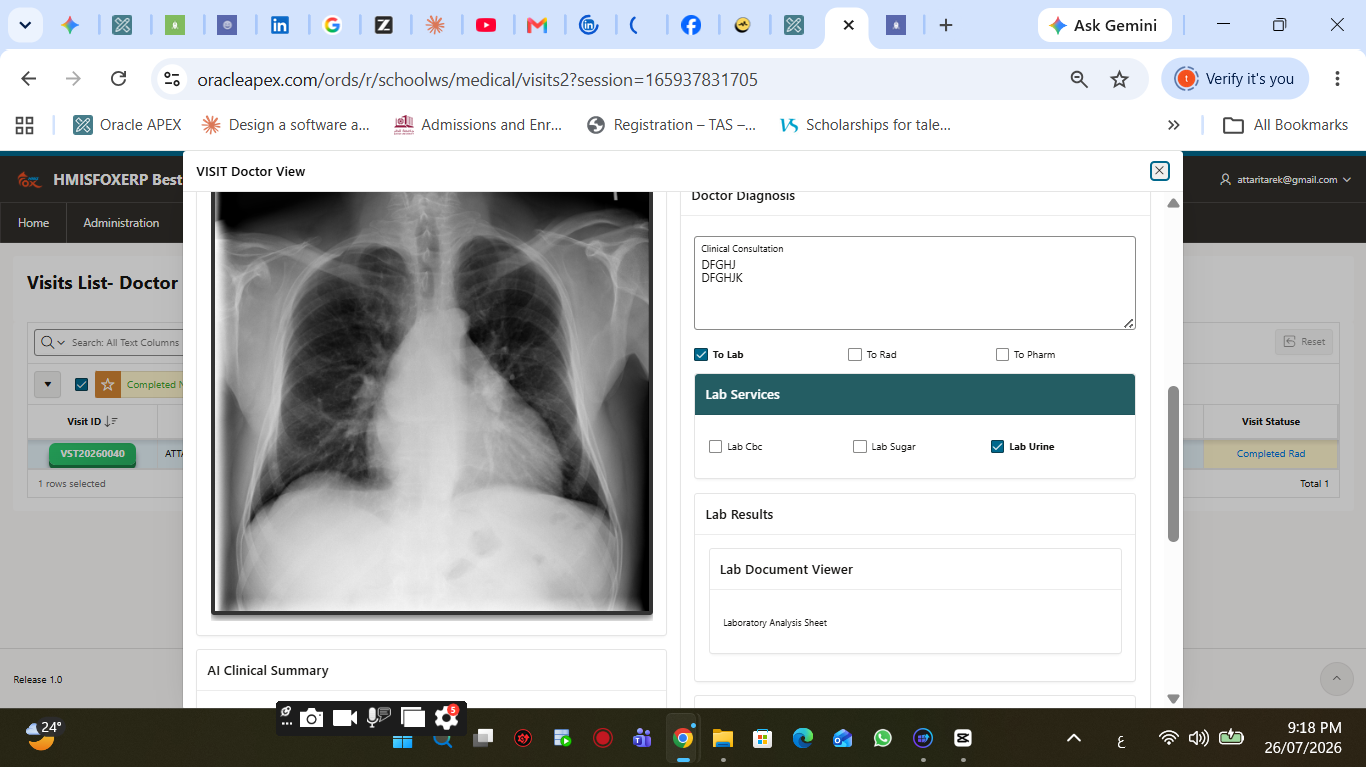The width and height of the screenshot is (1366, 767).
Task: Open the search column selector magnifier dropdown
Action: click(x=51, y=342)
